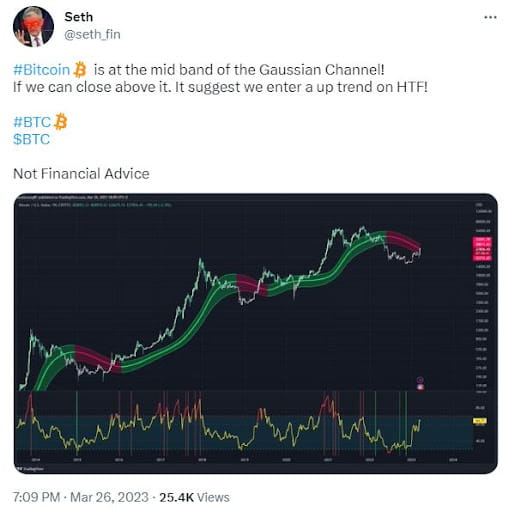Click the yellow oscillator value label
Screen dimensions: 509x512
point(480,421)
